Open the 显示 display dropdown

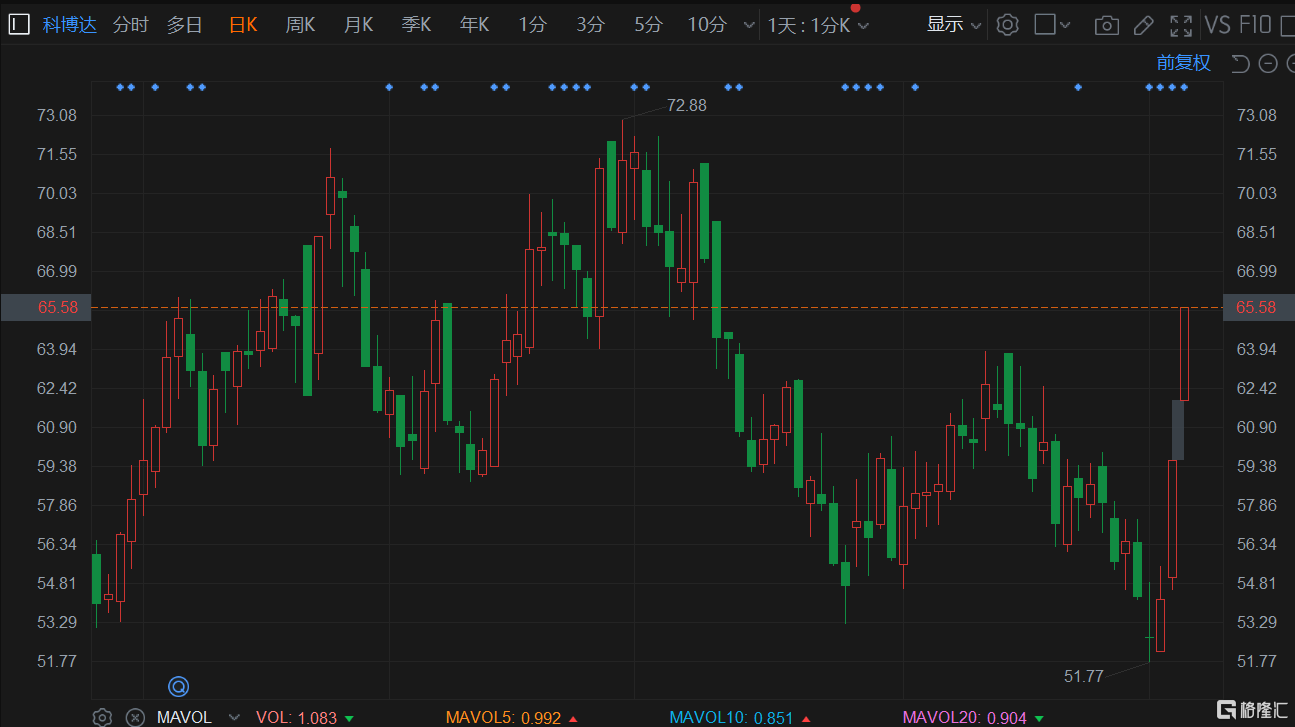[x=954, y=25]
